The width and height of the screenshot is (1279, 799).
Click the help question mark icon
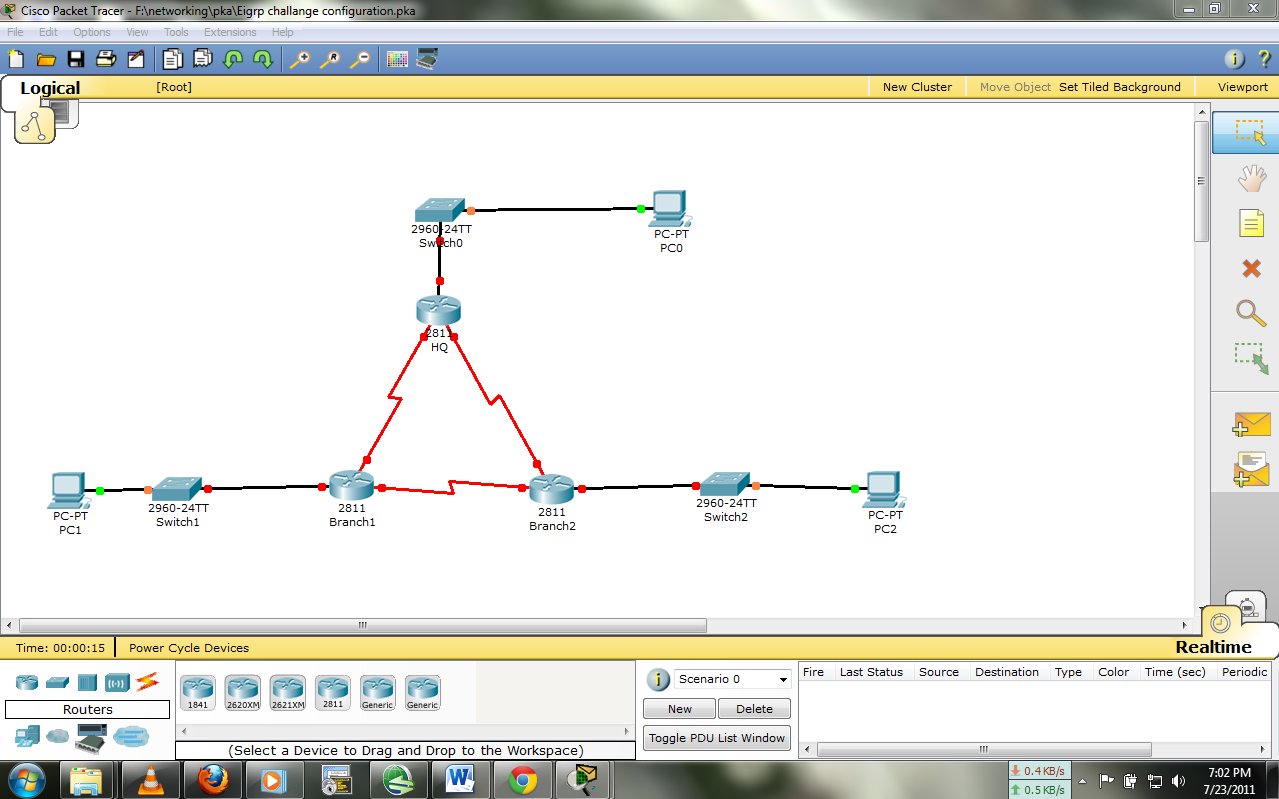(x=1263, y=59)
